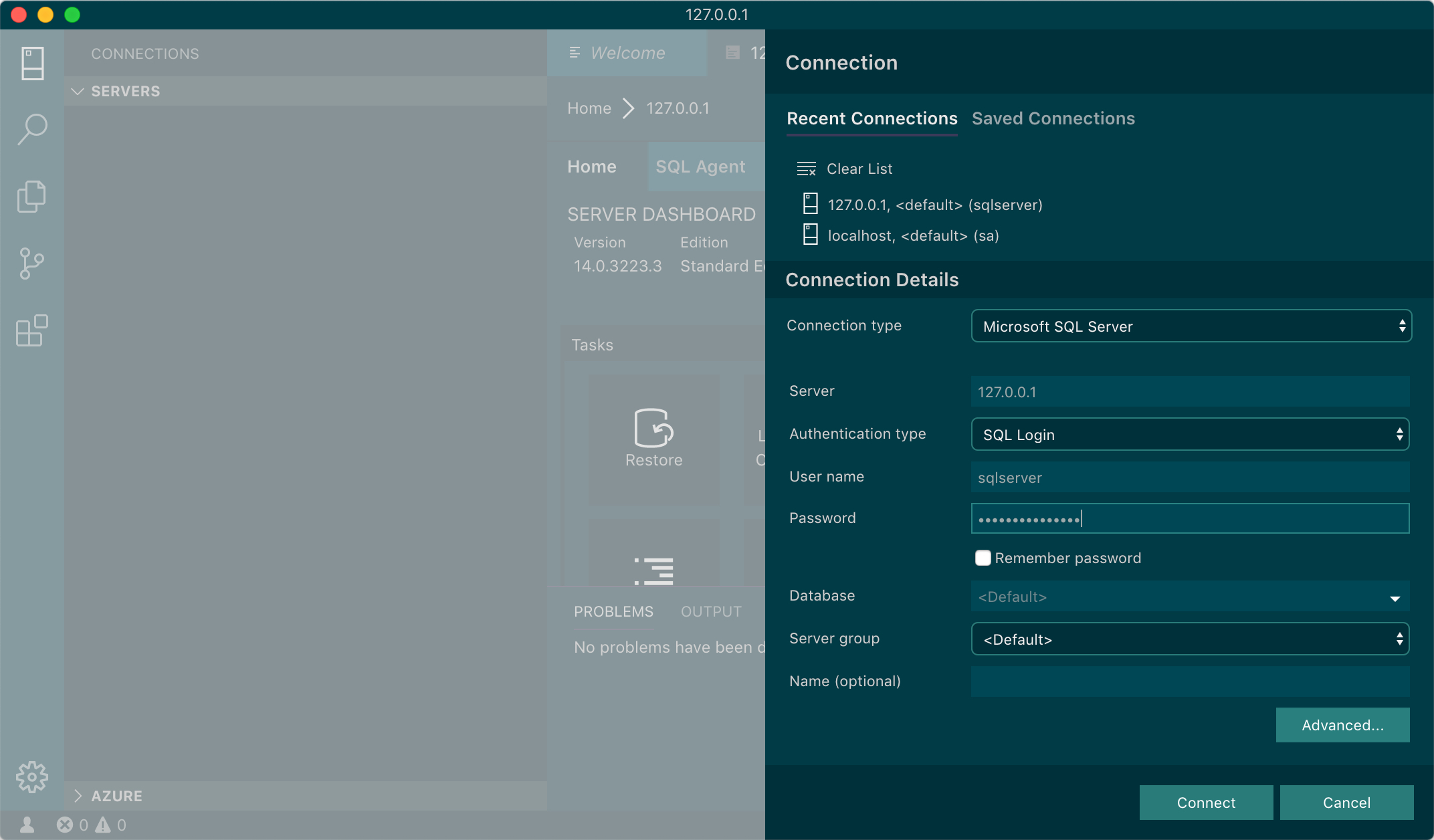Open the Explorer files icon
The height and width of the screenshot is (840, 1434).
click(x=32, y=197)
